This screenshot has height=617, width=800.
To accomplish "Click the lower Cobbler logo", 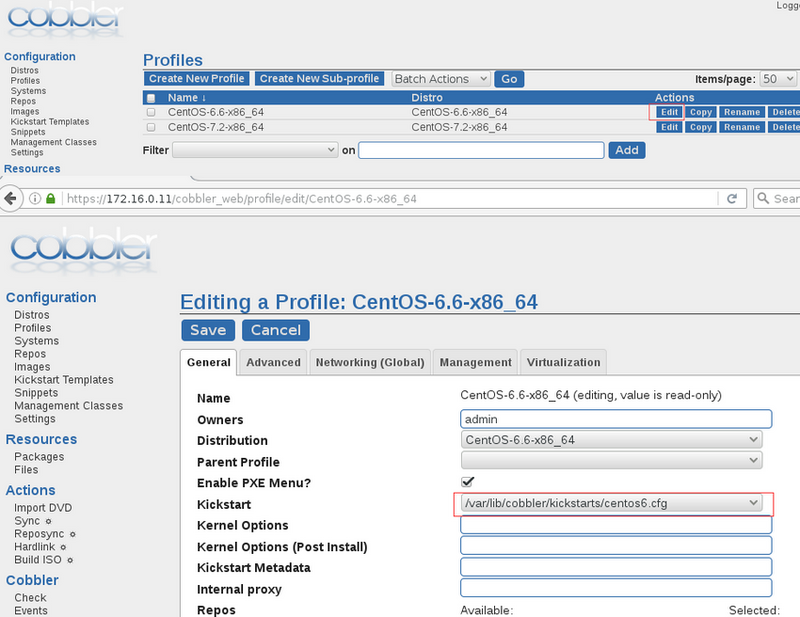I will pos(83,250).
